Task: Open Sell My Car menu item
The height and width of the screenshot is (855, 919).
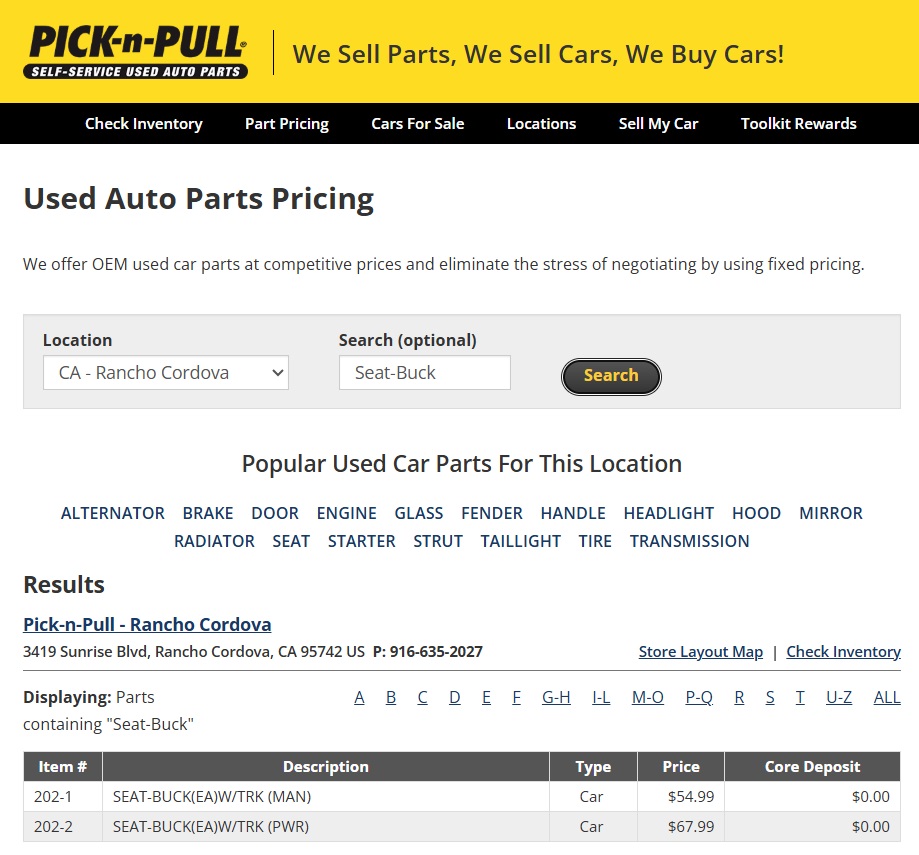Action: point(658,124)
